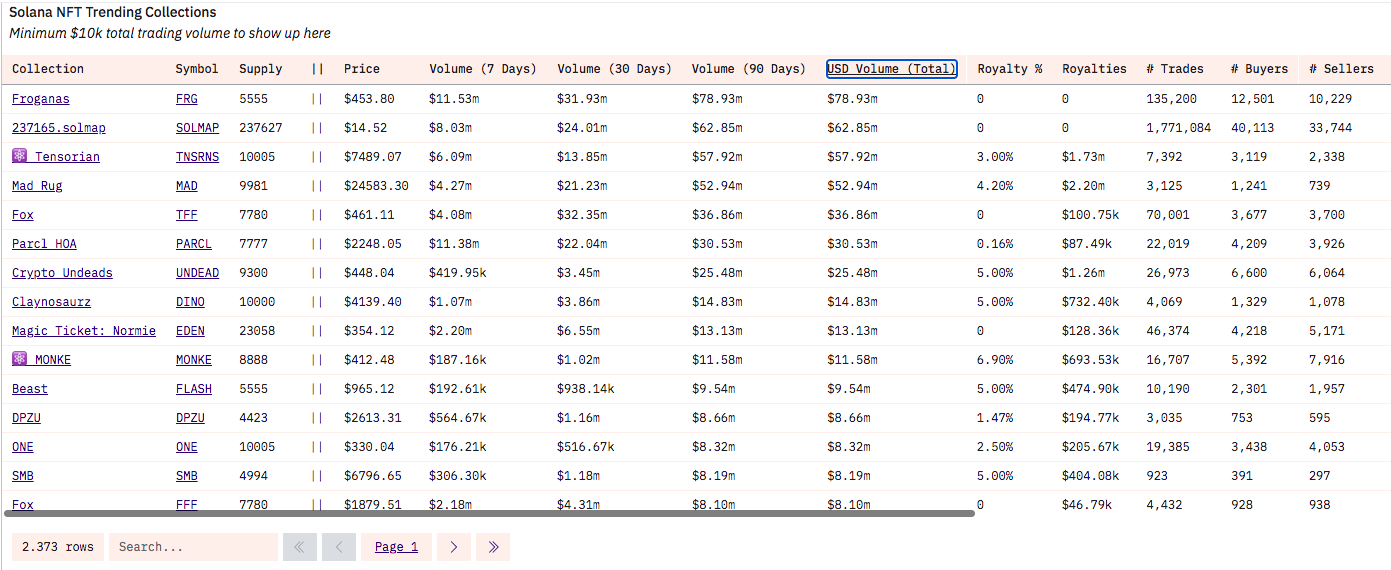This screenshot has width=1391, height=570.
Task: Sort by Price column header
Action: 362,69
